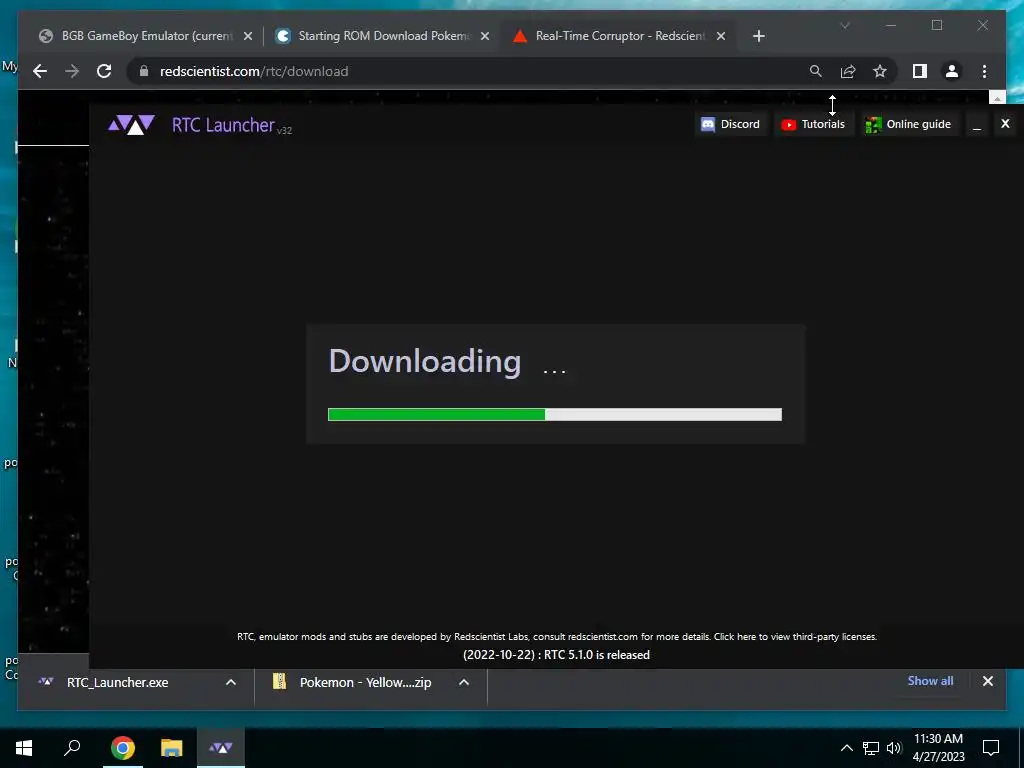This screenshot has width=1024, height=768.
Task: Open the taskbar clock and date
Action: (x=938, y=748)
